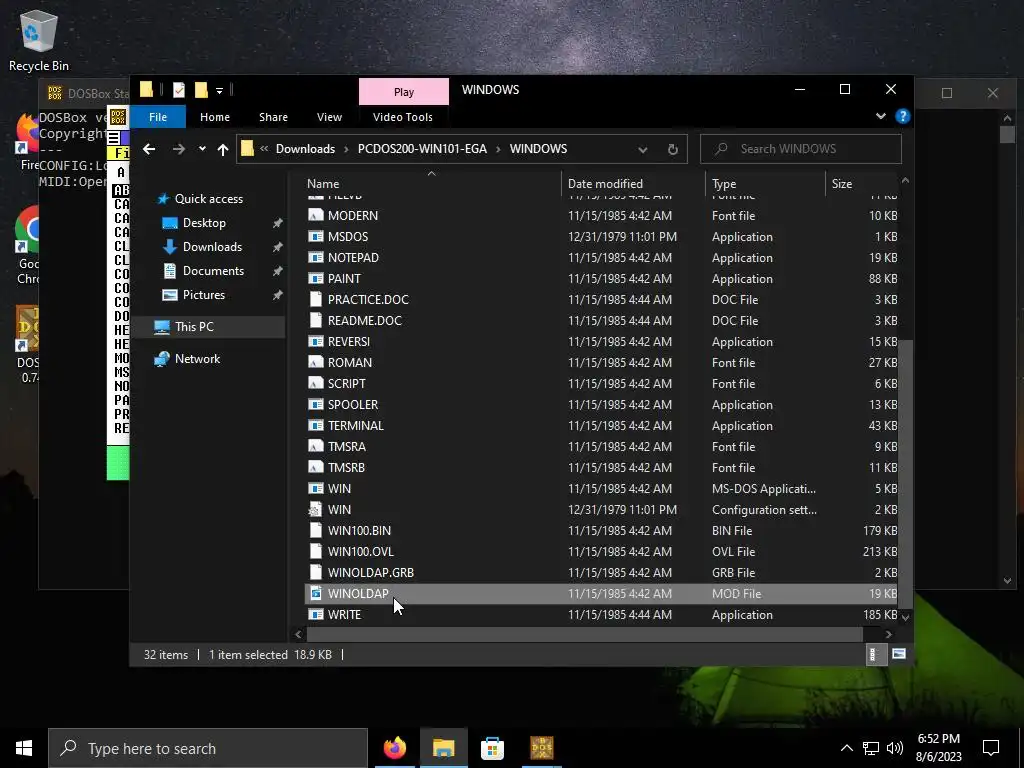Go to Downloads in the breadcrumb path
The height and width of the screenshot is (768, 1024).
[x=305, y=149]
